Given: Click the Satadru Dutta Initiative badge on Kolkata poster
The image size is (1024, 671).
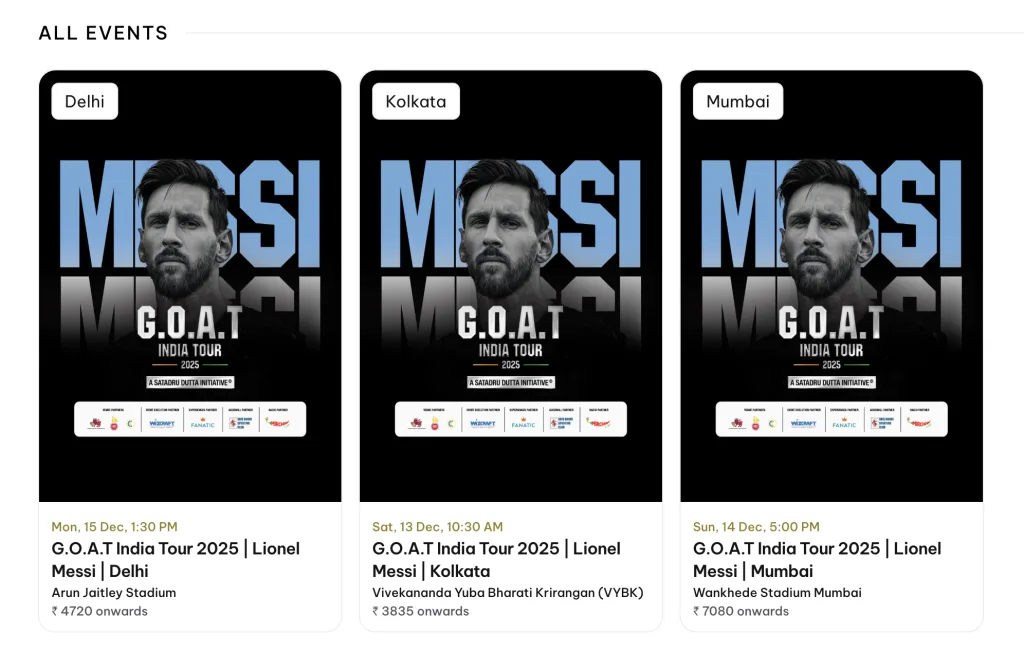Looking at the screenshot, I should click(x=511, y=382).
